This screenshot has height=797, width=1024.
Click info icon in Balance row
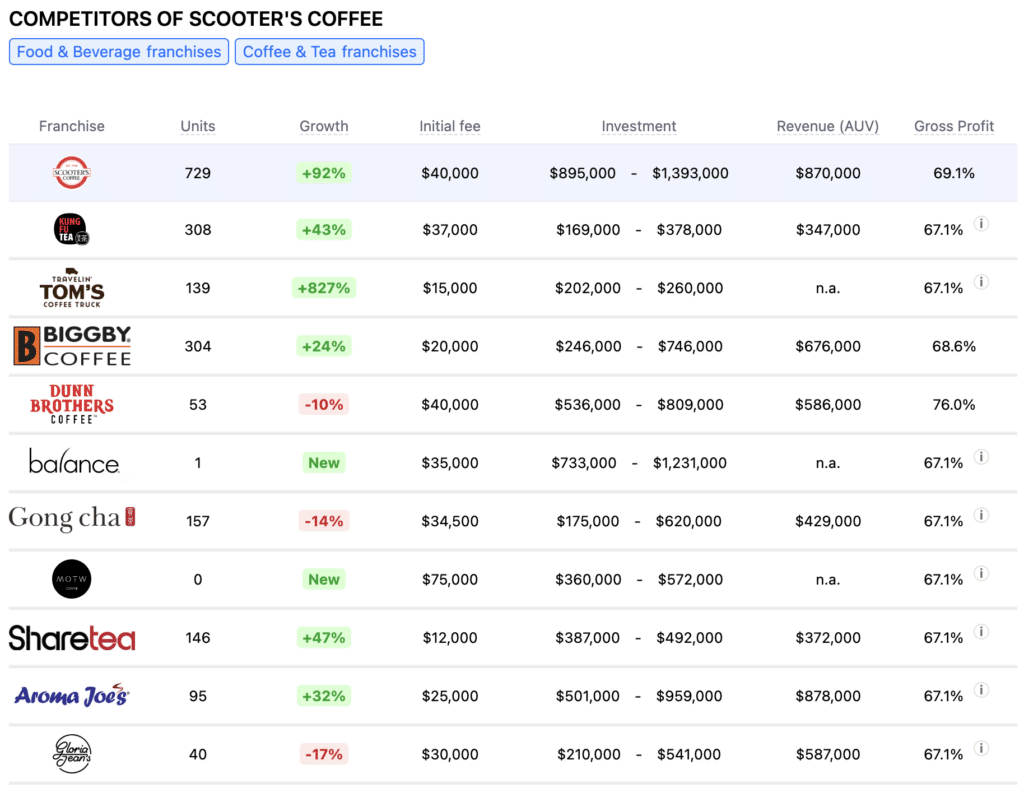(x=981, y=457)
